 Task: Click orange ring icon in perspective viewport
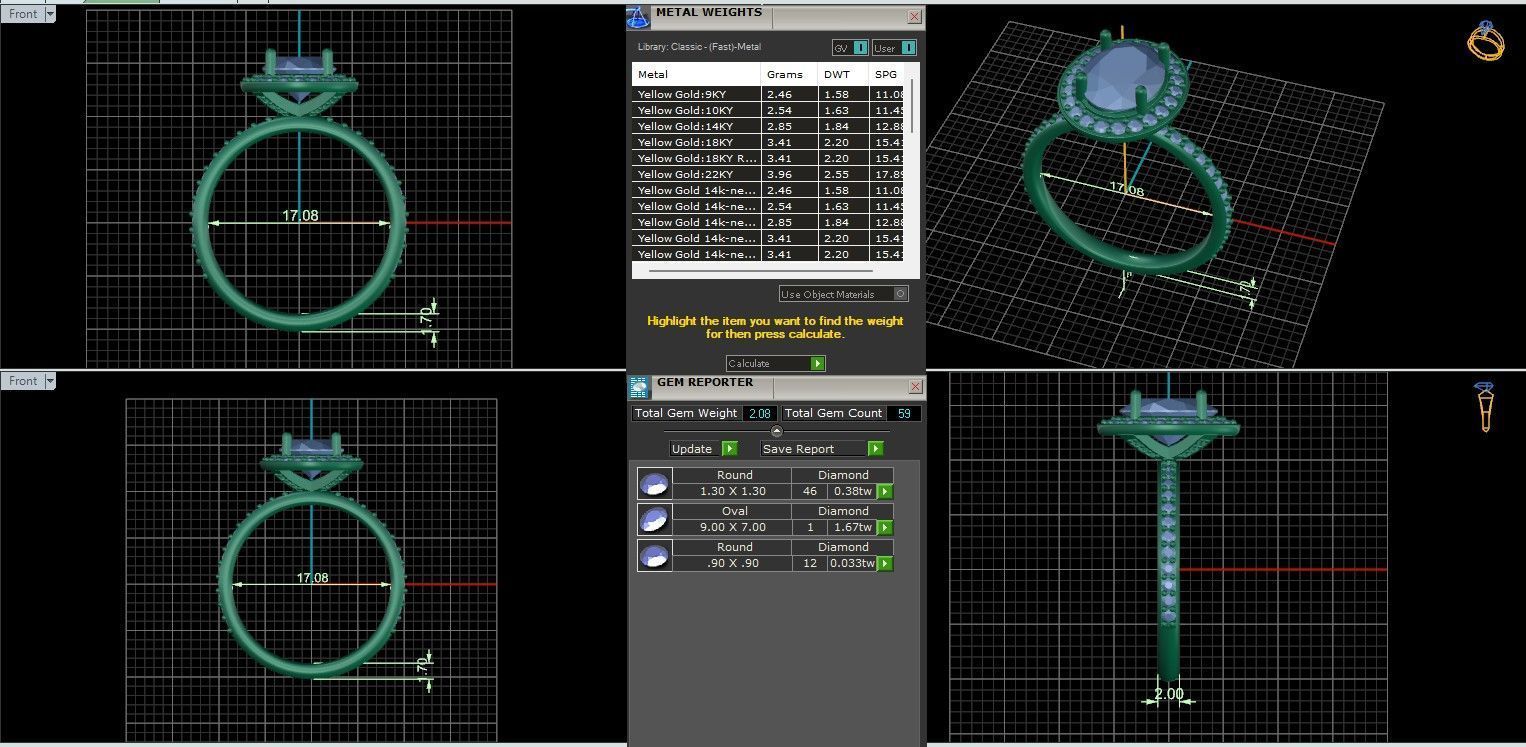tap(1485, 41)
